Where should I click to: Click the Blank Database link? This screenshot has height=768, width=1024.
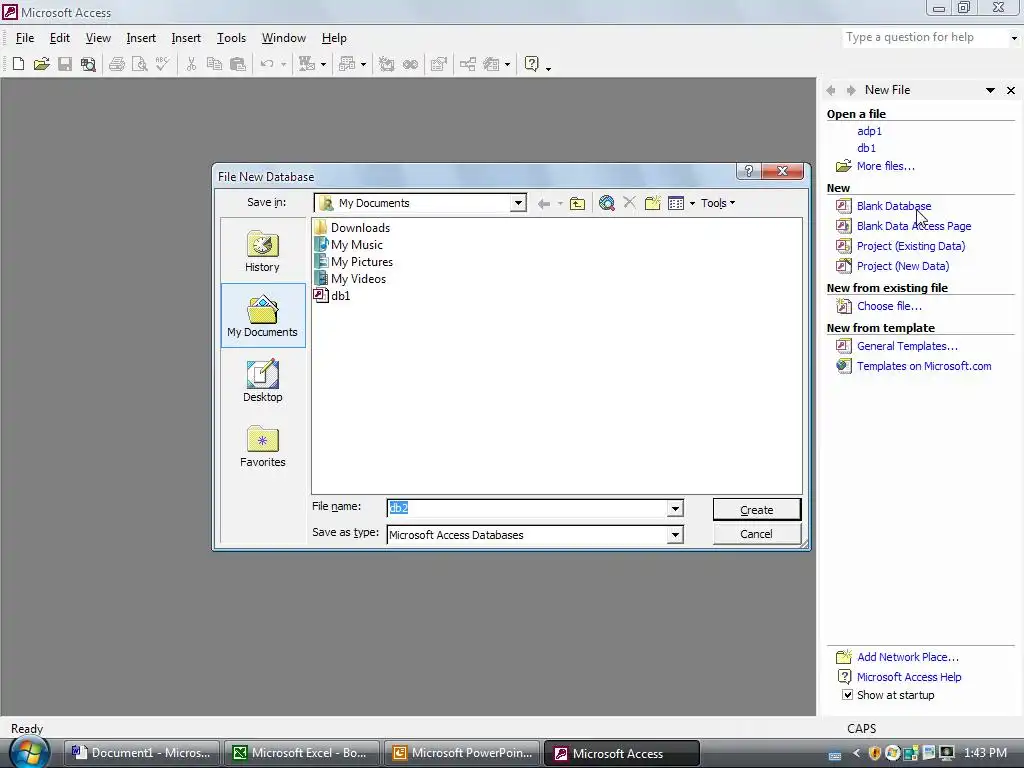coord(893,206)
